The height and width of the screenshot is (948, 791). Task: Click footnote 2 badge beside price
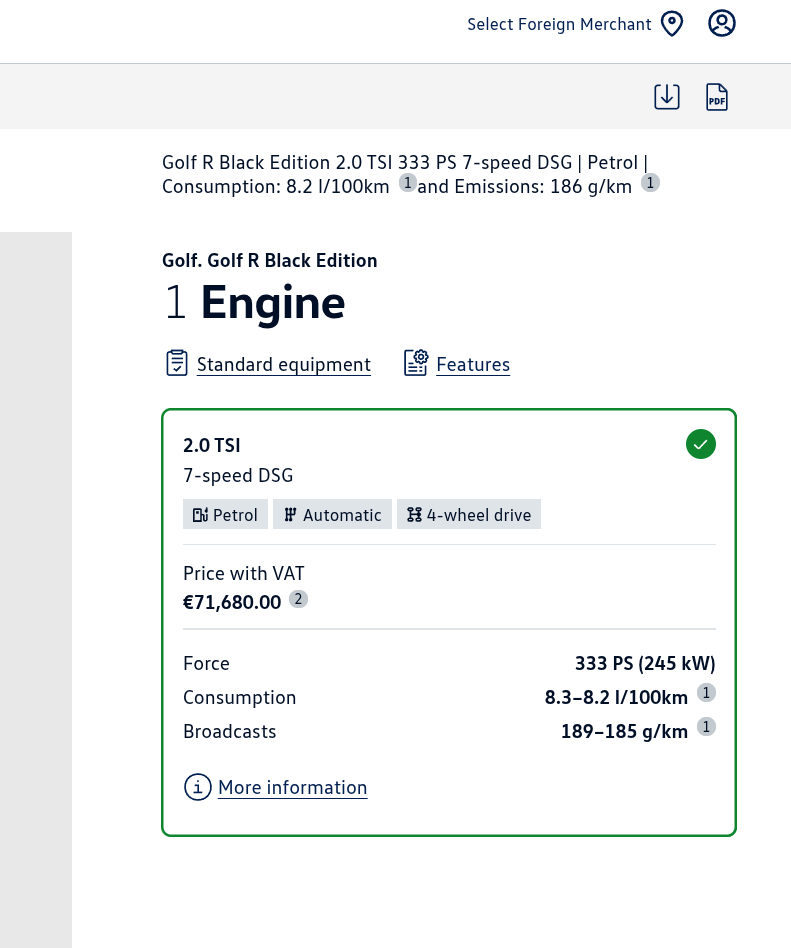(x=298, y=599)
